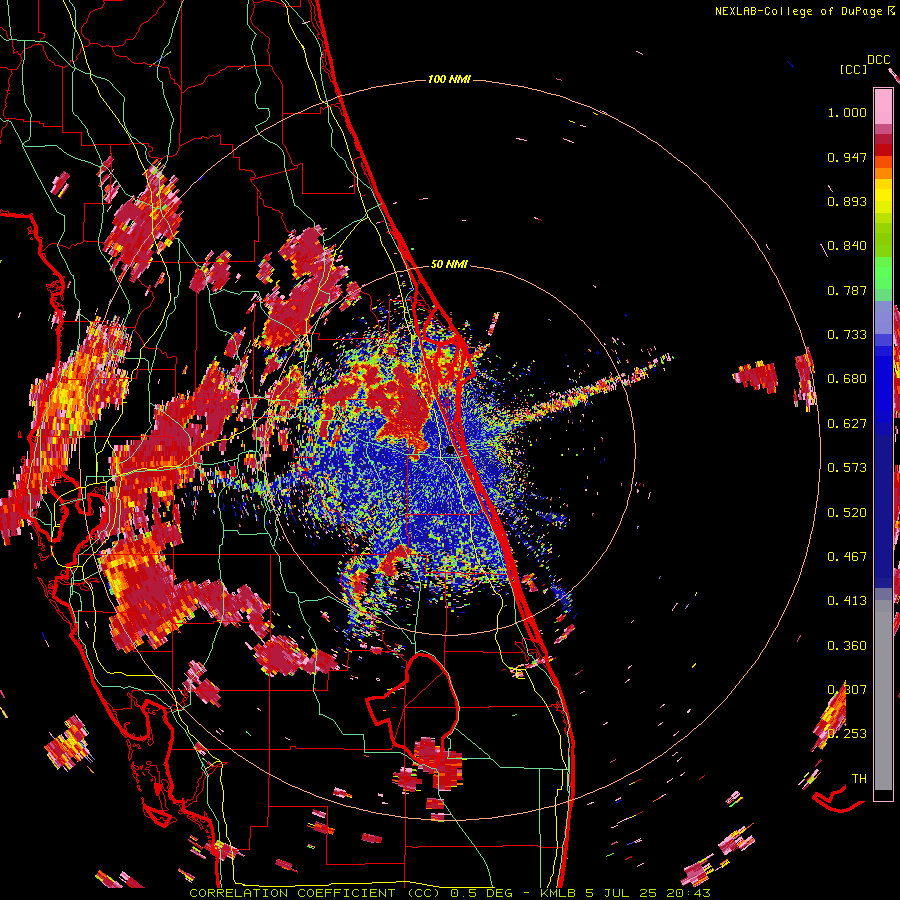The image size is (900, 900).
Task: Click the 100 NMI range ring label
Action: pos(449,79)
